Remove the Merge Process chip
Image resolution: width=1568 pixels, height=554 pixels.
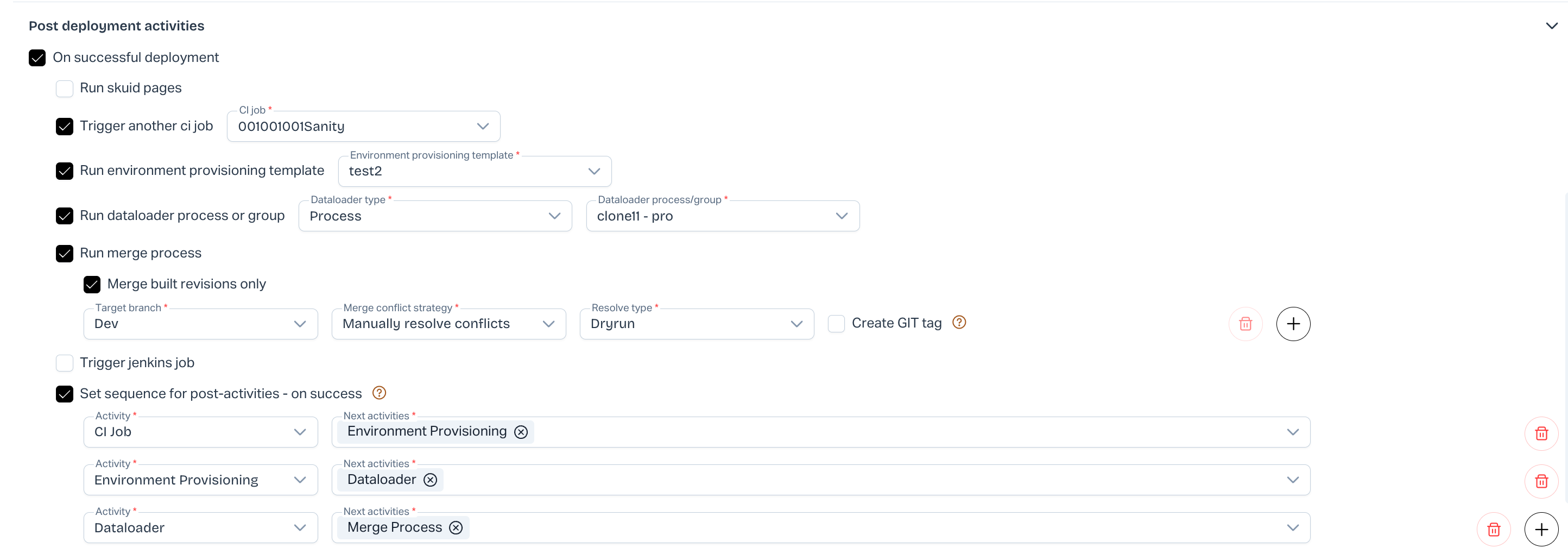point(456,528)
